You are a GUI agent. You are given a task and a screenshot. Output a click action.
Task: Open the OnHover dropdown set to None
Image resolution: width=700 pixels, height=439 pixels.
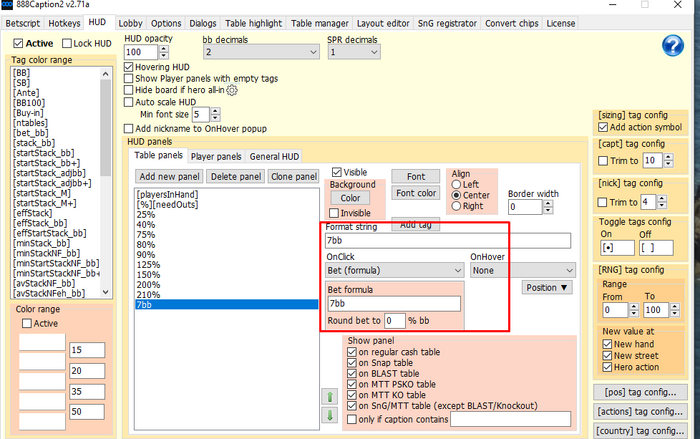(522, 270)
